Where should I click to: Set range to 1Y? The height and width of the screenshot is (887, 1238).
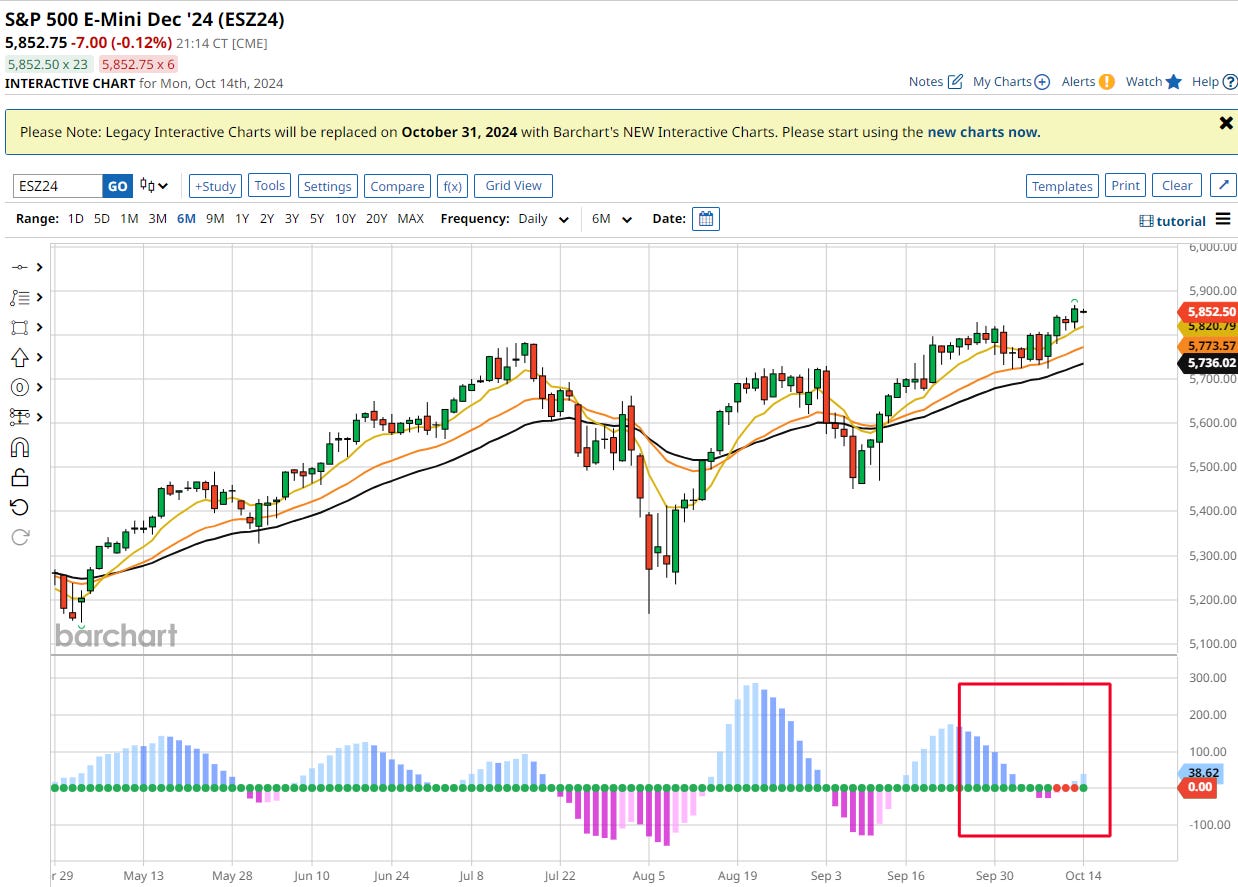click(242, 219)
